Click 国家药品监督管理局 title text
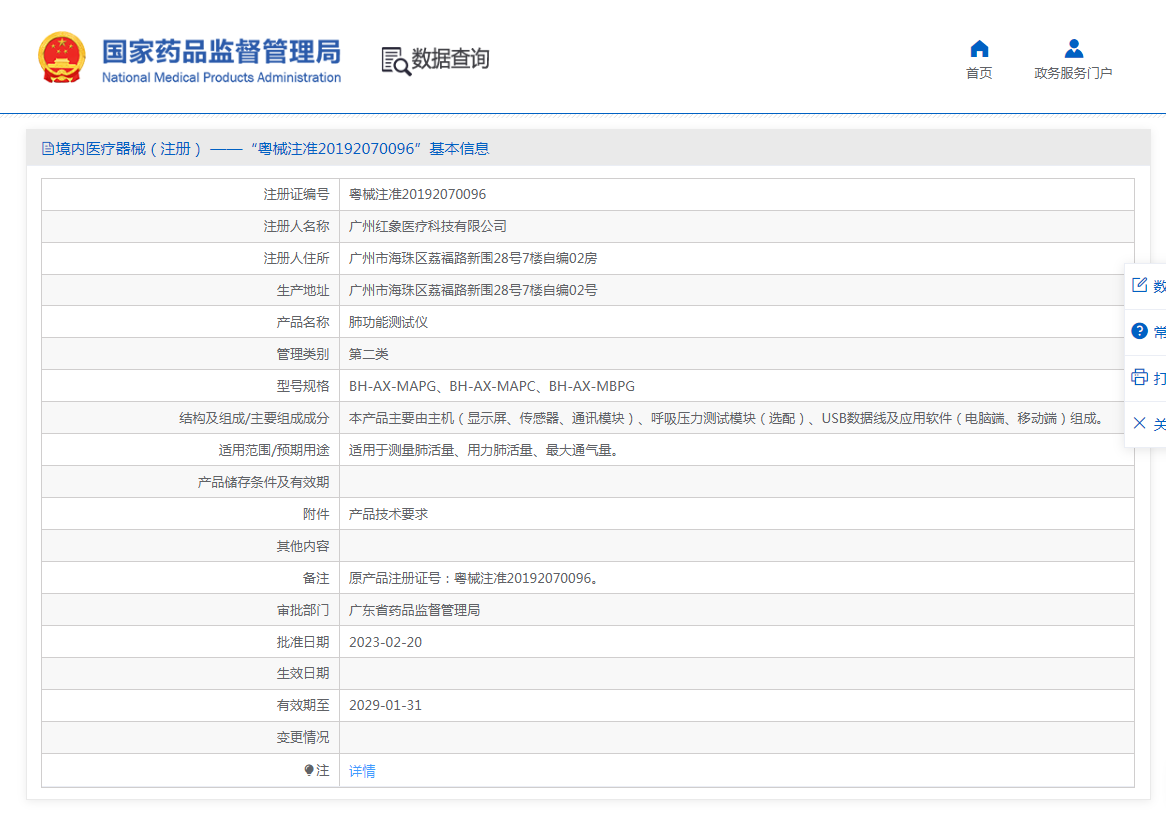1166x822 pixels. [222, 51]
